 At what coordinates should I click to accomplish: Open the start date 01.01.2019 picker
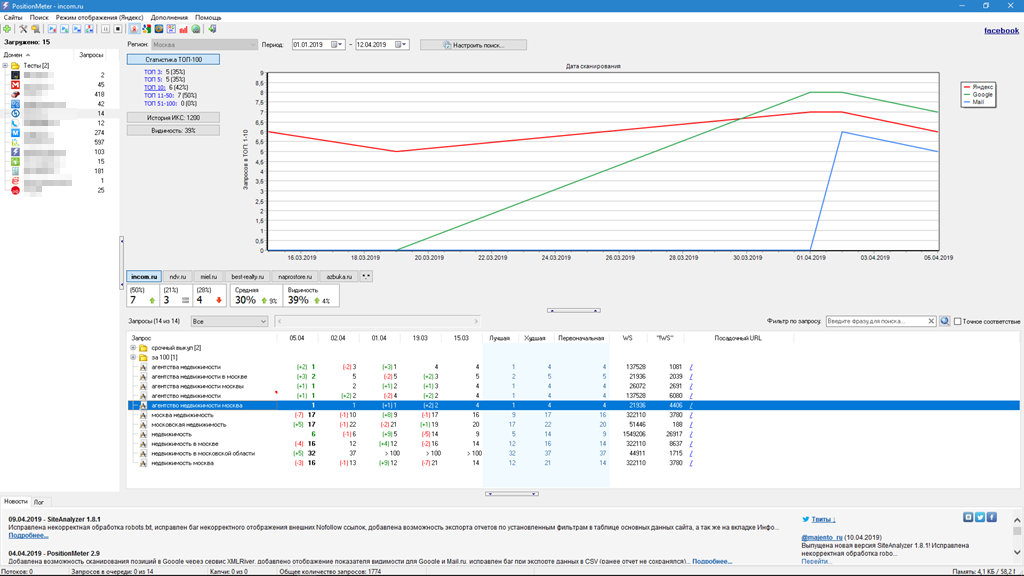(337, 45)
